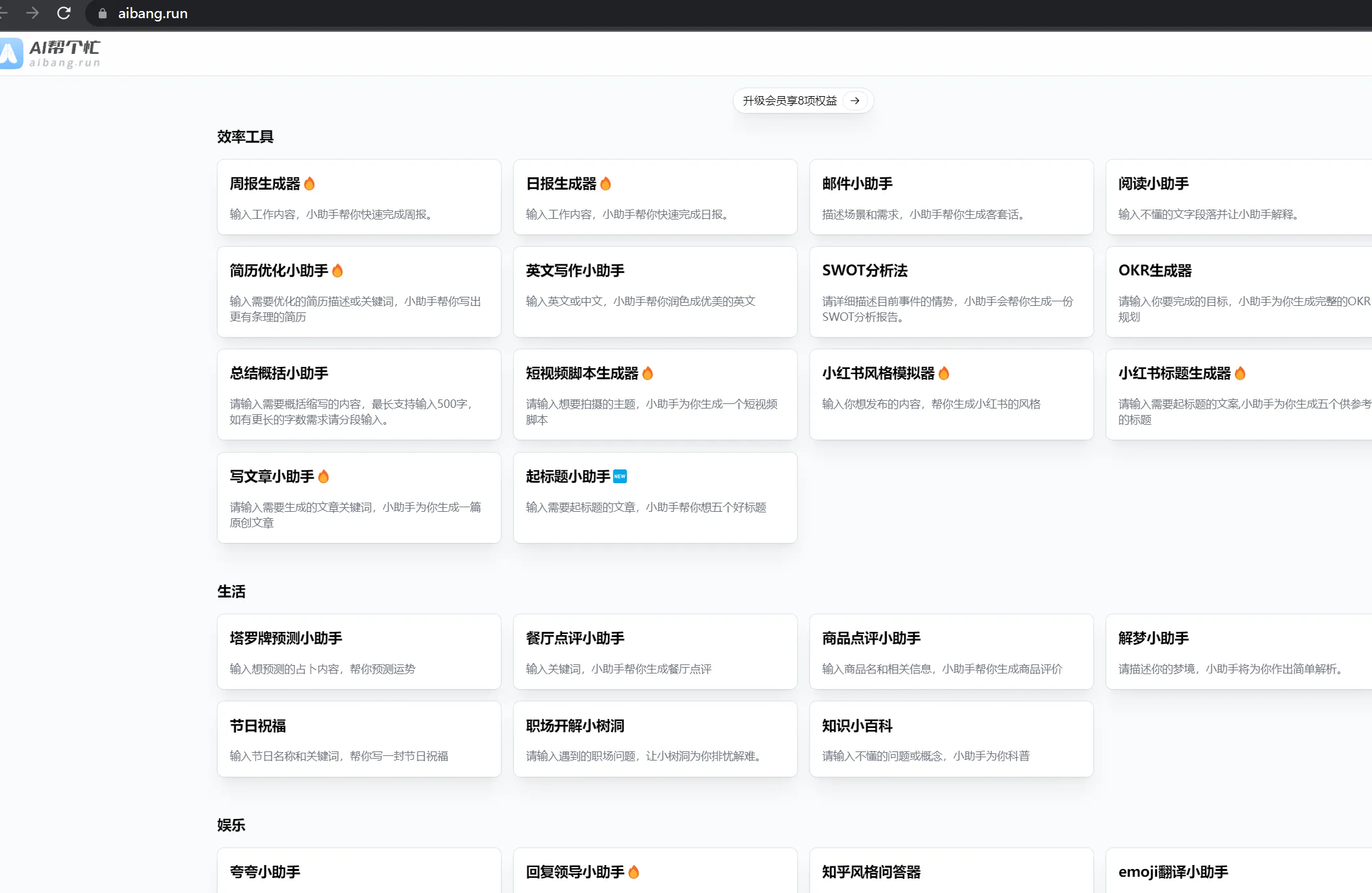Reload the page with browser refresh icon

pos(64,13)
